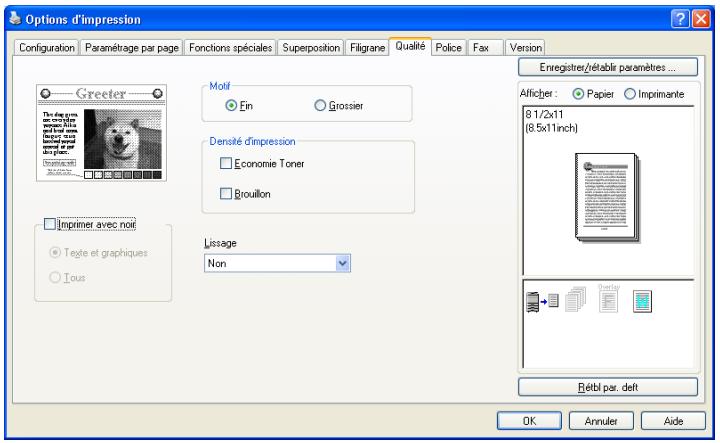Click the paper preview page image
This screenshot has height=443, width=720.
pyautogui.click(x=607, y=197)
